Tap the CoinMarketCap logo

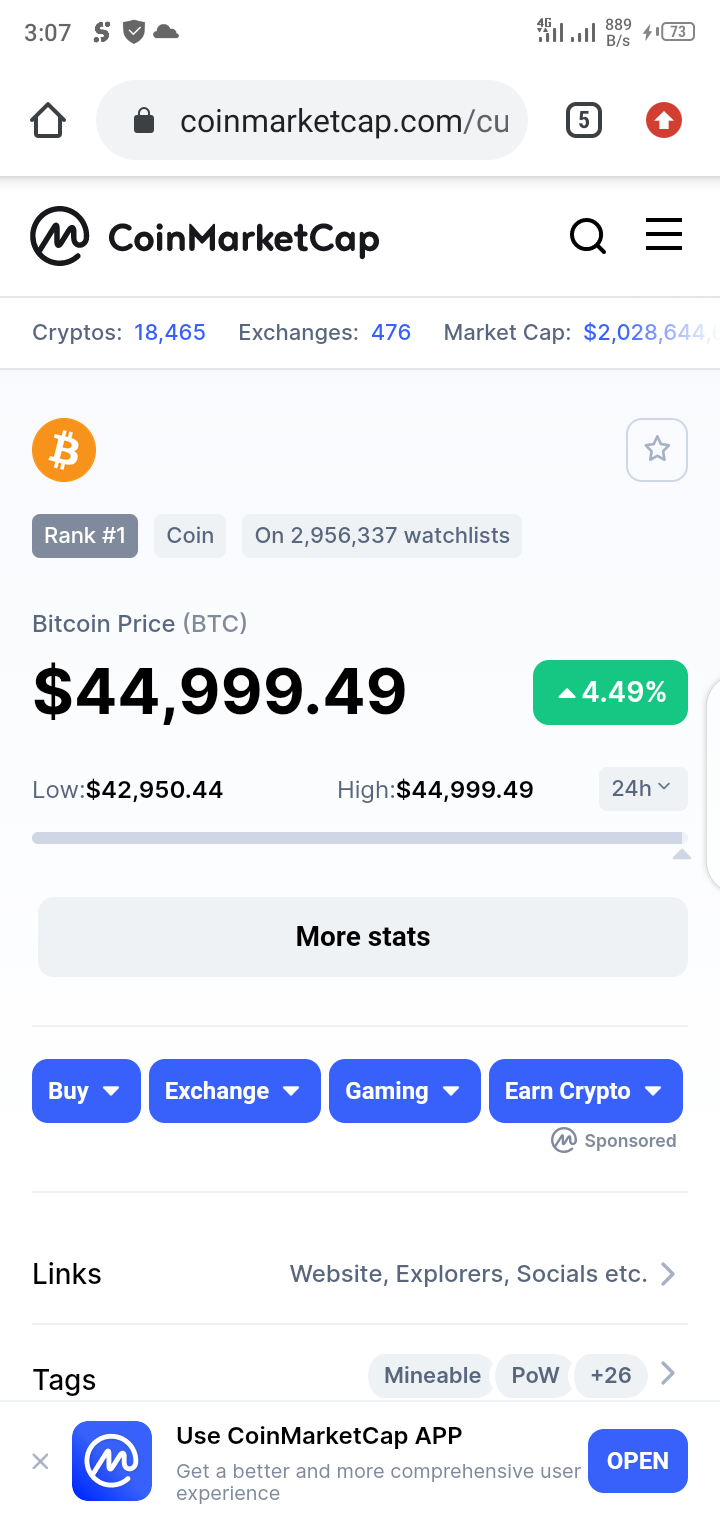click(x=205, y=236)
